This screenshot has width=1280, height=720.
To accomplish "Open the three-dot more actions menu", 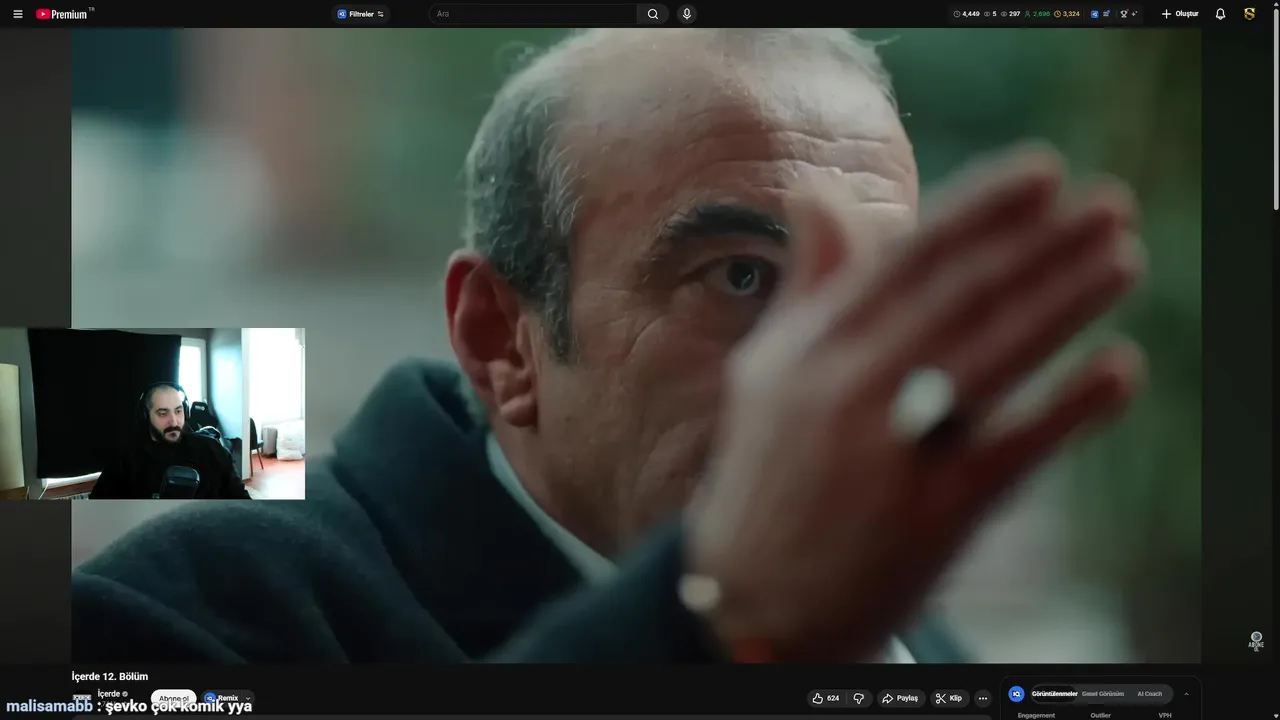I will (983, 698).
